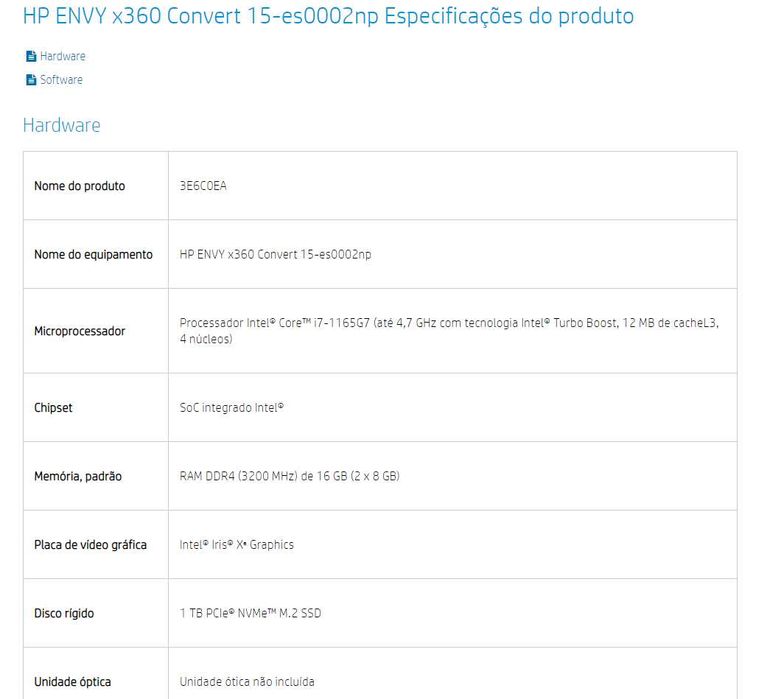Click the "Placa de vídeo gráfica" label
The height and width of the screenshot is (699, 770).
[x=90, y=545]
